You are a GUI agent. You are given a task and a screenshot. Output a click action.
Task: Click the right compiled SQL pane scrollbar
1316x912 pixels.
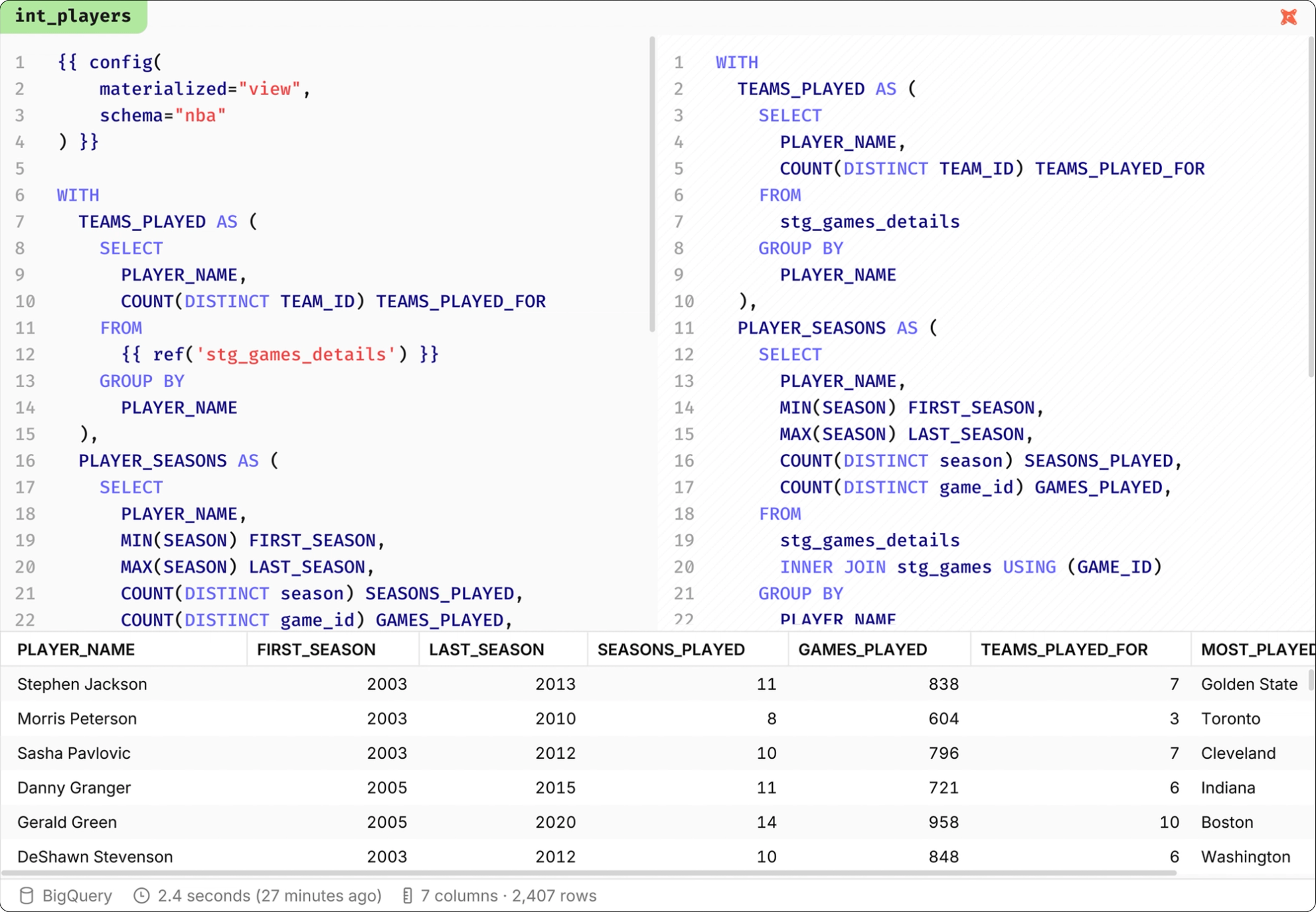[1311, 206]
